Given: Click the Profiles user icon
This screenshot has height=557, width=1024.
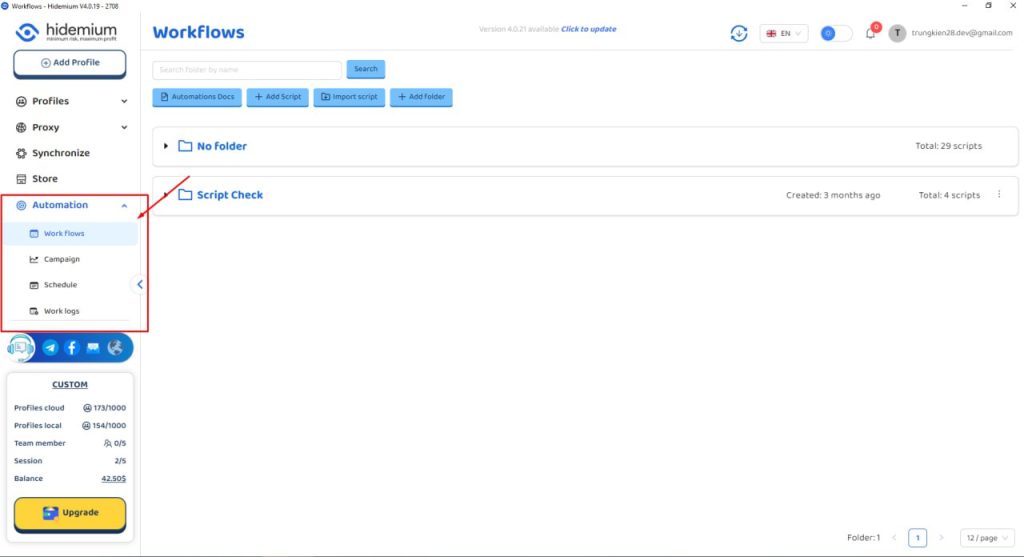Looking at the screenshot, I should [x=21, y=101].
